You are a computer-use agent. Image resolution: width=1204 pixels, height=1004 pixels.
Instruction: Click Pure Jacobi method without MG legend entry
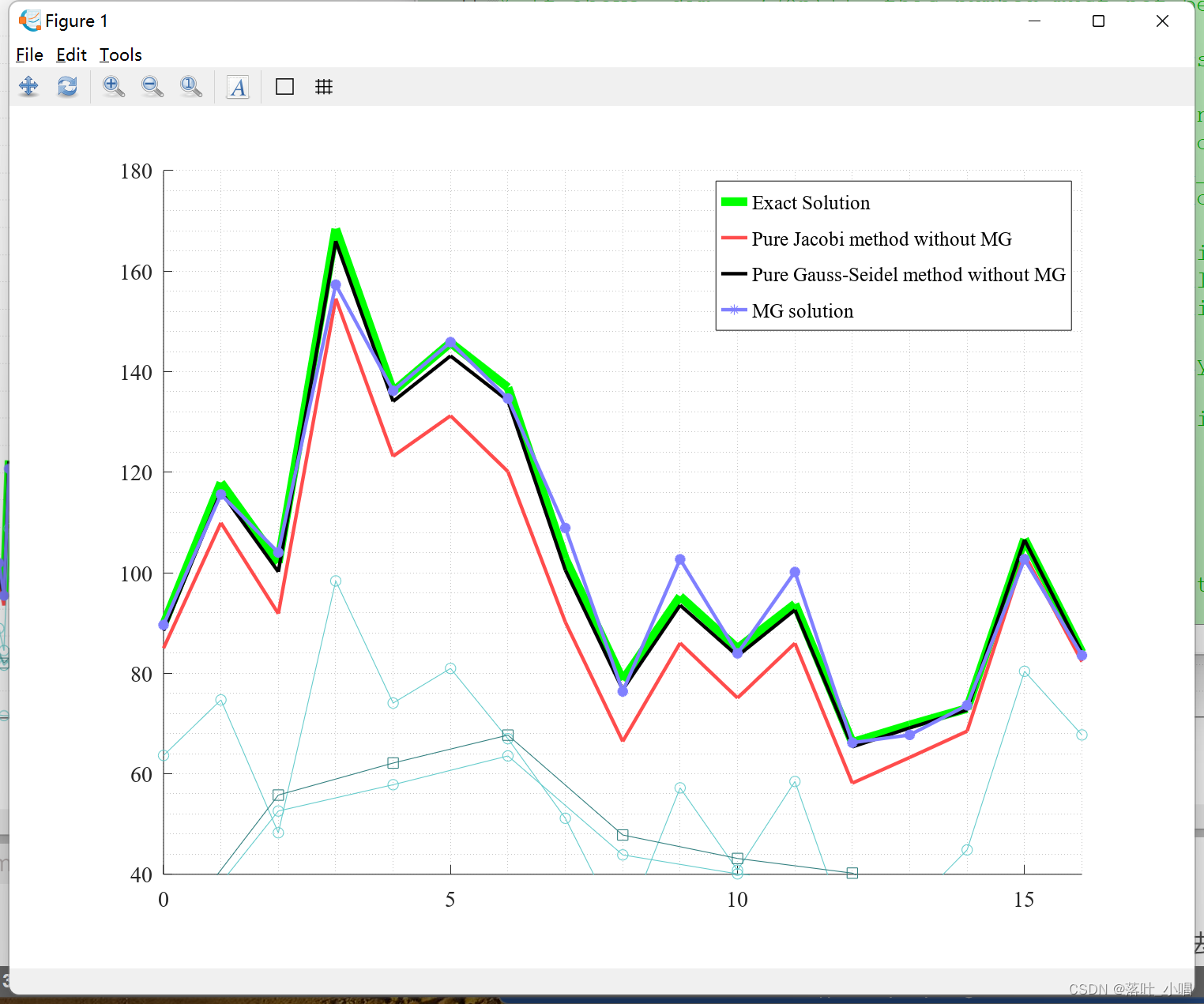tap(882, 239)
